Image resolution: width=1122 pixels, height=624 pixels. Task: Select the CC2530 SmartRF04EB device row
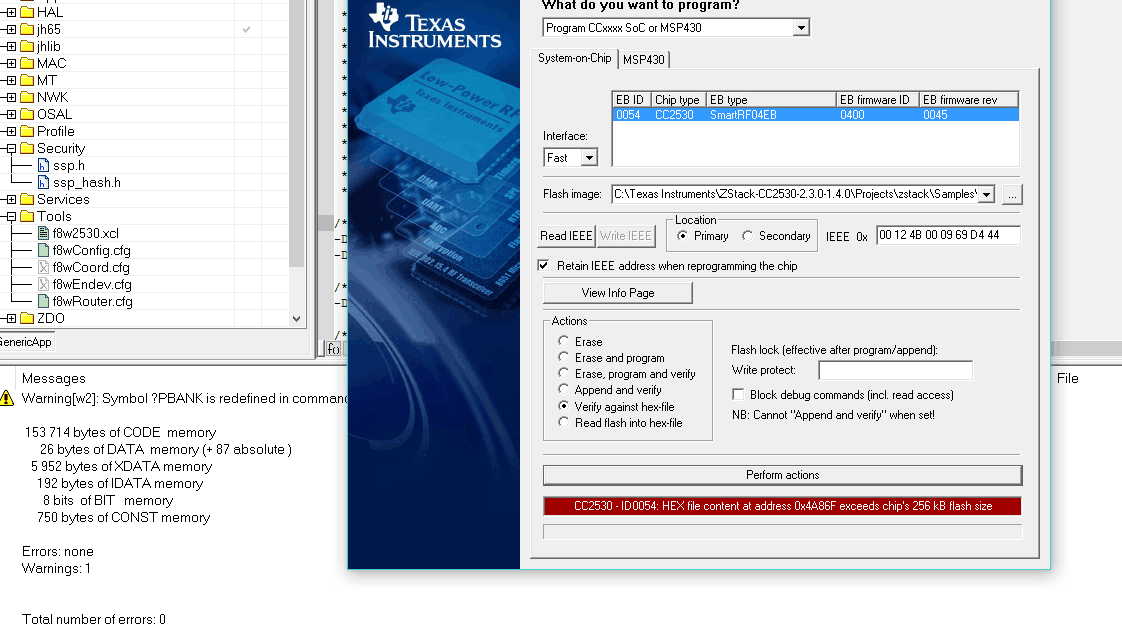coord(815,114)
